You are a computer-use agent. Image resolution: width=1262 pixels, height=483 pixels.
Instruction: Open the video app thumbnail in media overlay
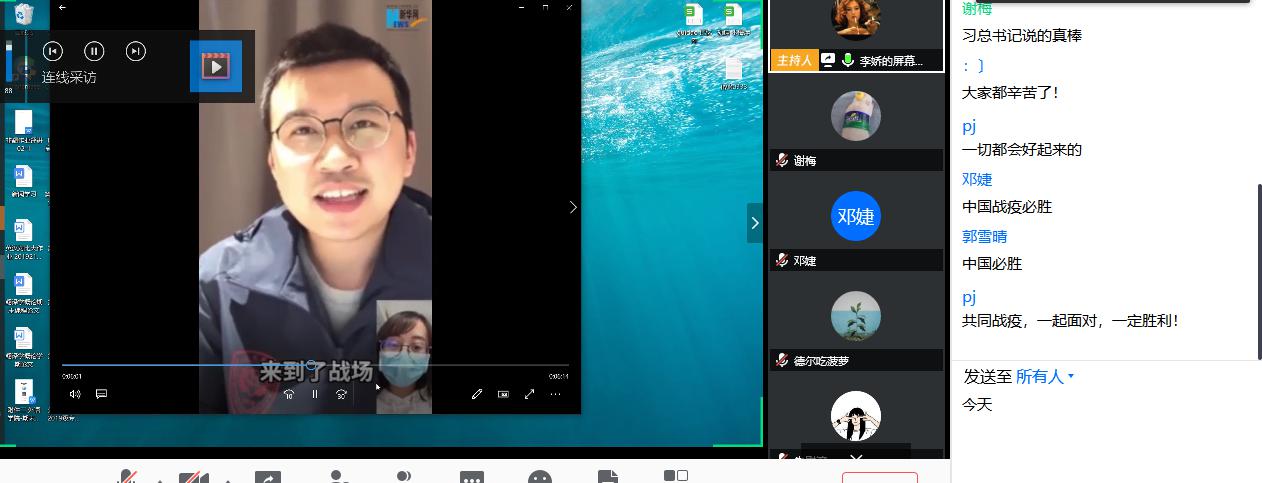[216, 66]
